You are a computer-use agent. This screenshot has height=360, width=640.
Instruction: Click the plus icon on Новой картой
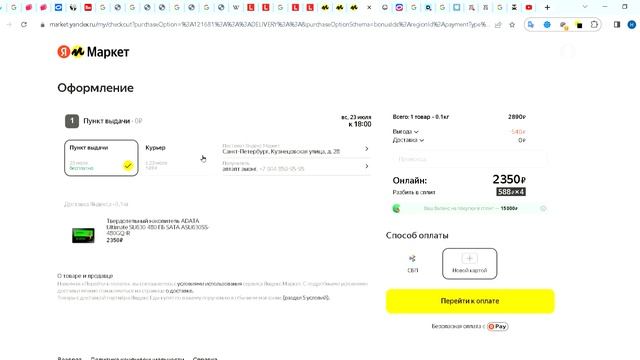tap(469, 258)
